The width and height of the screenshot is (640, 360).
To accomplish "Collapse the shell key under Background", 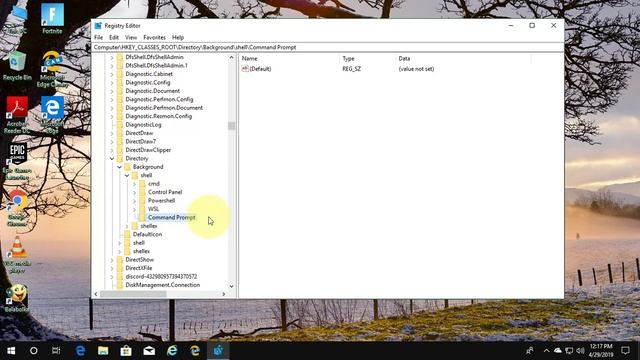I will 127,176.
